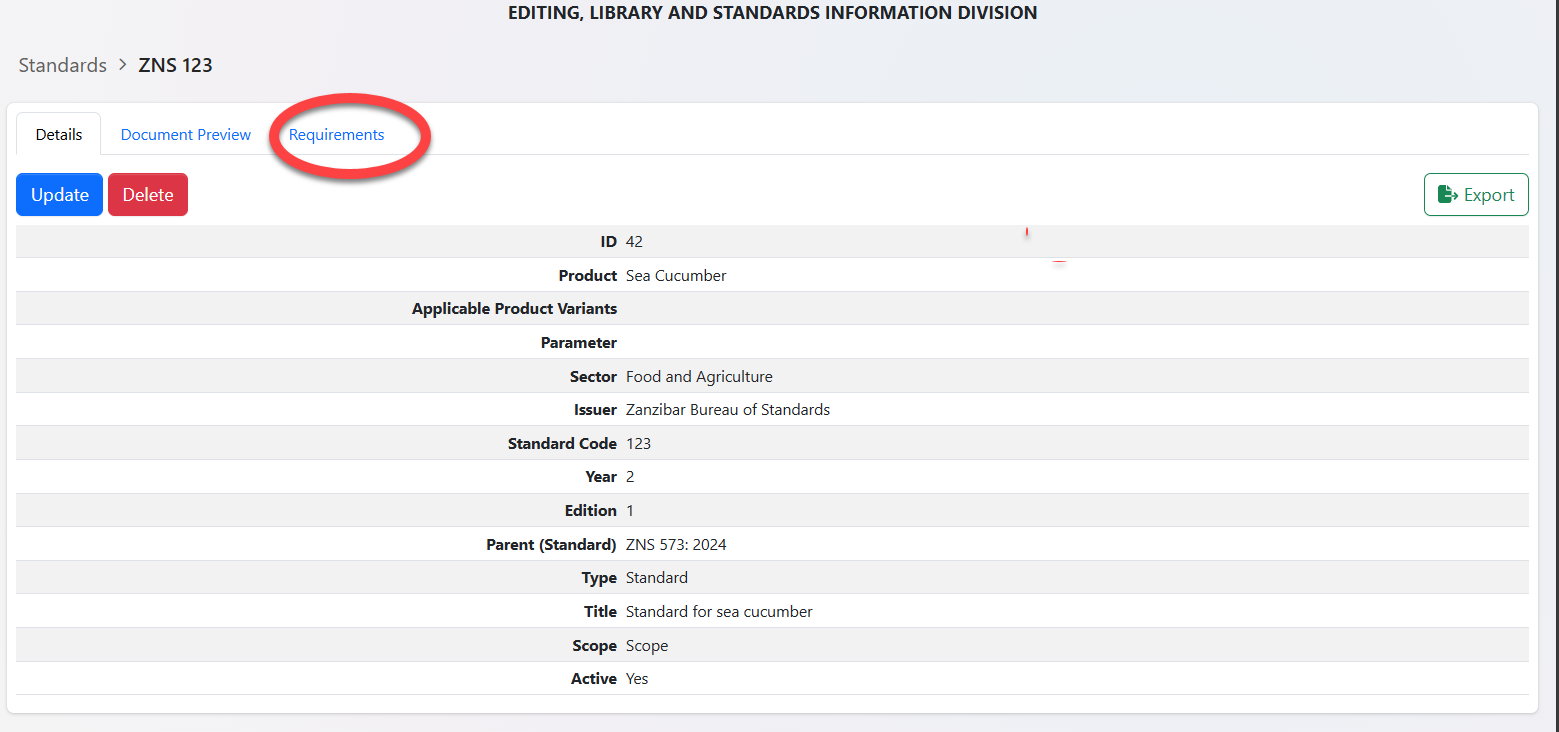The image size is (1559, 732).
Task: Open the Requirements tab
Action: pyautogui.click(x=336, y=135)
